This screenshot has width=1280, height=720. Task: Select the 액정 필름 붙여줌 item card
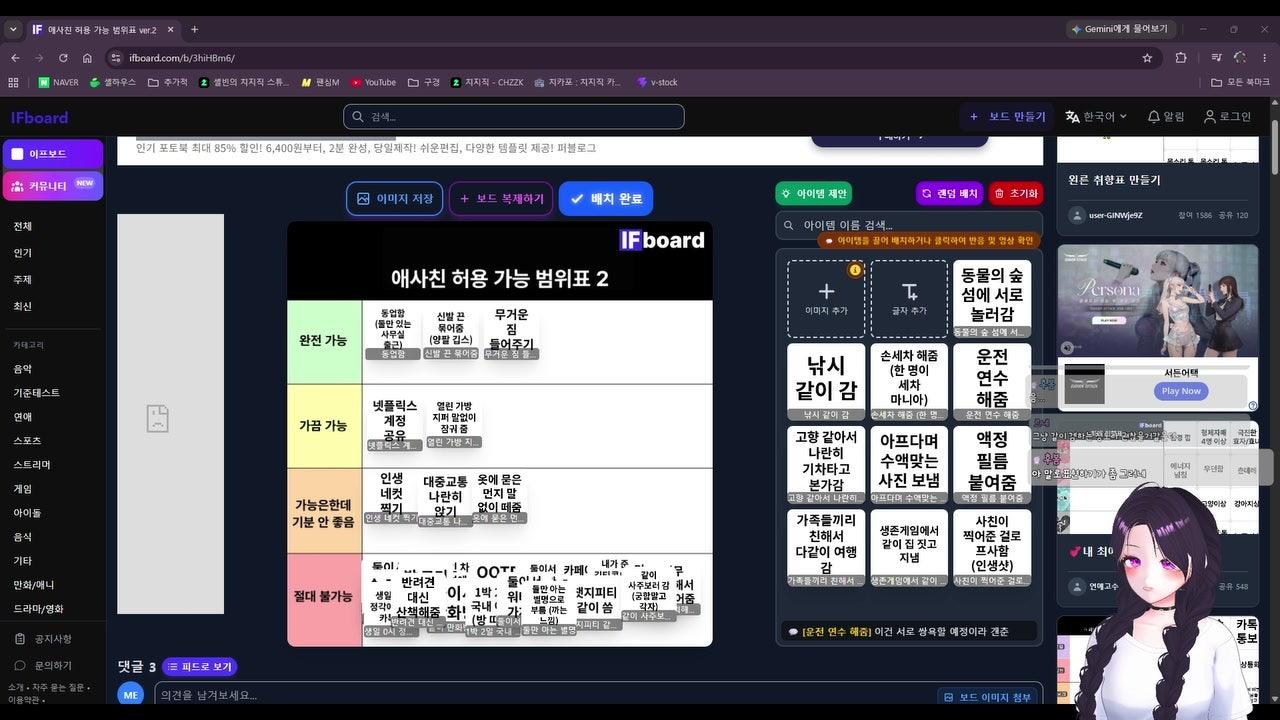(992, 465)
